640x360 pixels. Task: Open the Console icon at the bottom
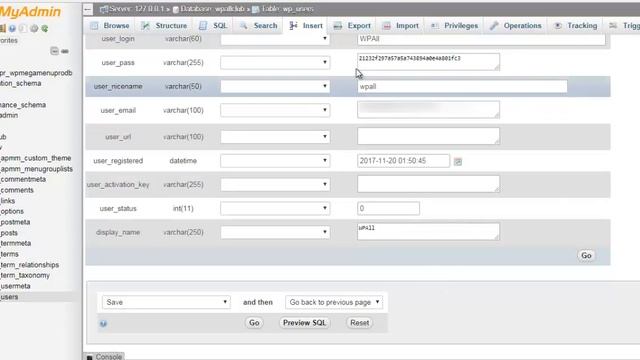[89, 357]
